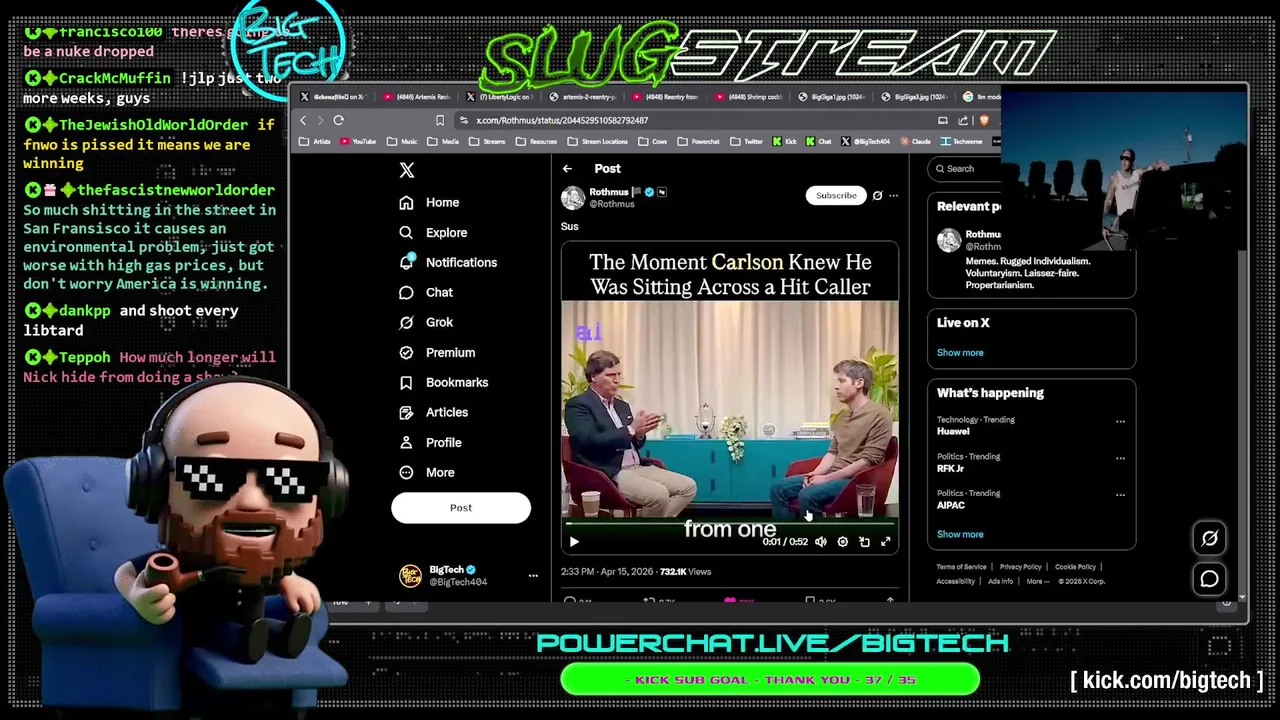Switch to Artemis Revie browser tab

418,97
